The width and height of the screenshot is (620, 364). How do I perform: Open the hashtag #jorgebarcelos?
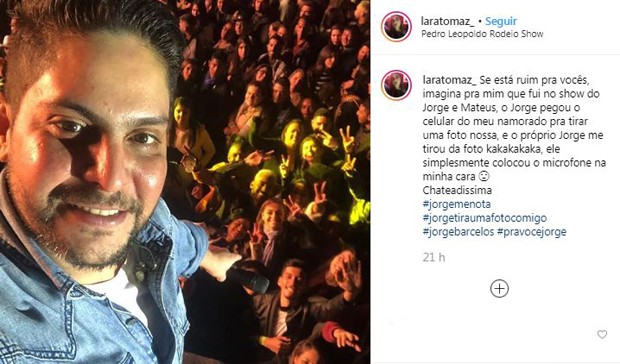[458, 232]
